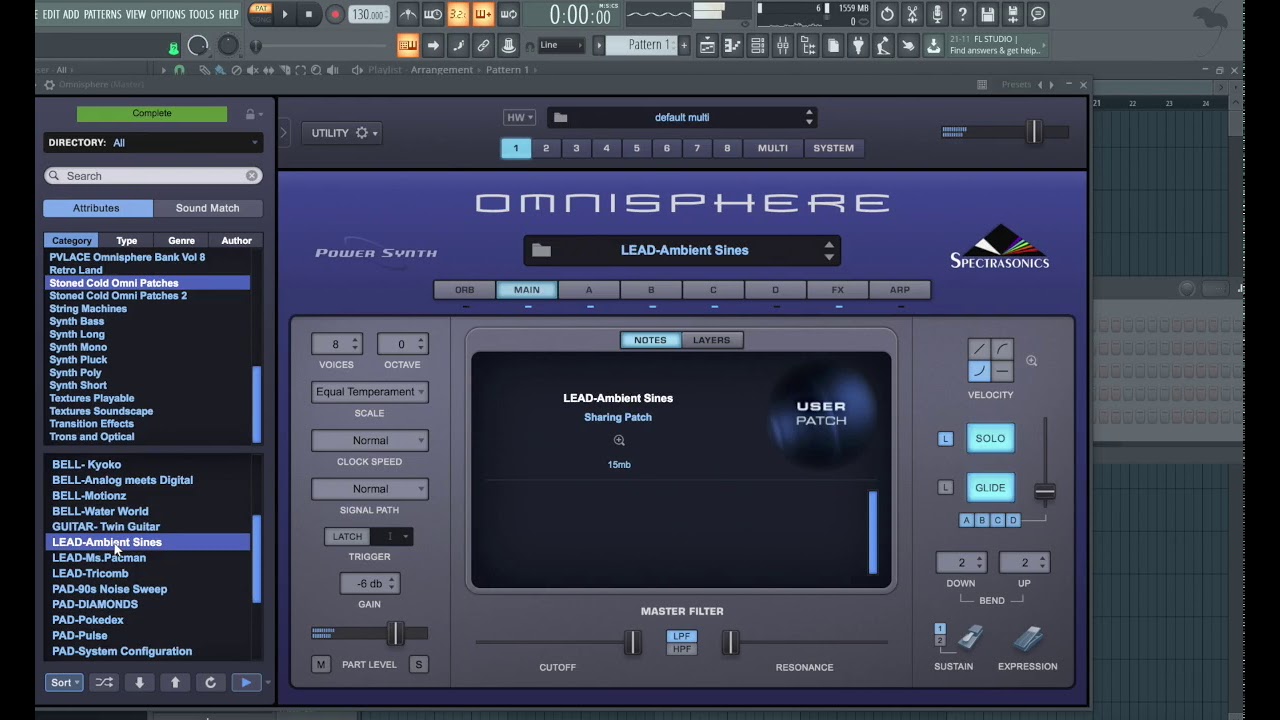Screen dimensions: 1280x720
Task: Select glide layer A button
Action: 966,520
